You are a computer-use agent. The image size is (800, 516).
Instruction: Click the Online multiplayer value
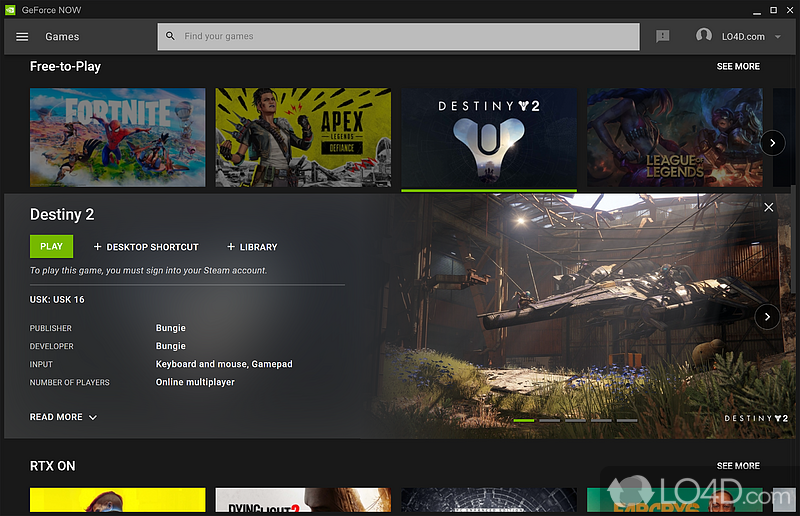coord(195,382)
